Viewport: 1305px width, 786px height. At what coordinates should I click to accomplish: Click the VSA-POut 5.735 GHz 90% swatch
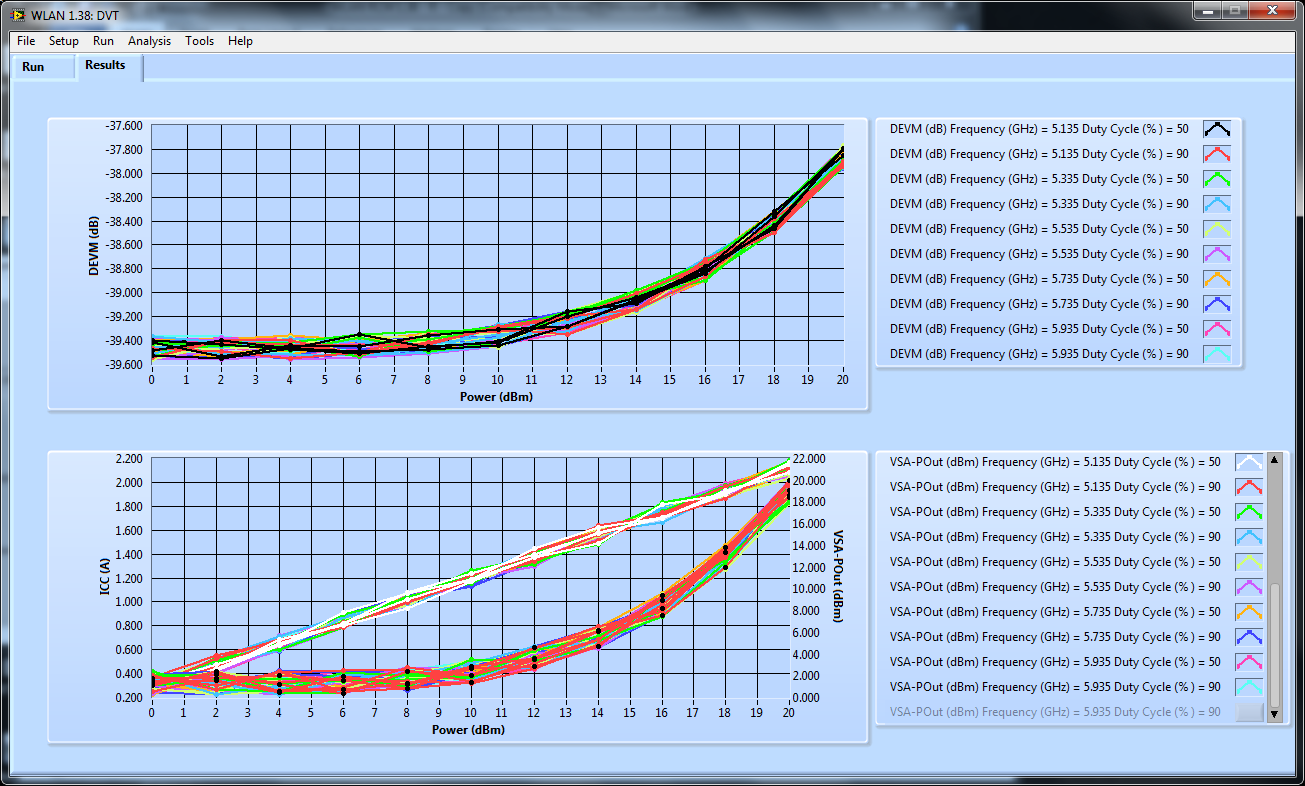click(x=1248, y=637)
